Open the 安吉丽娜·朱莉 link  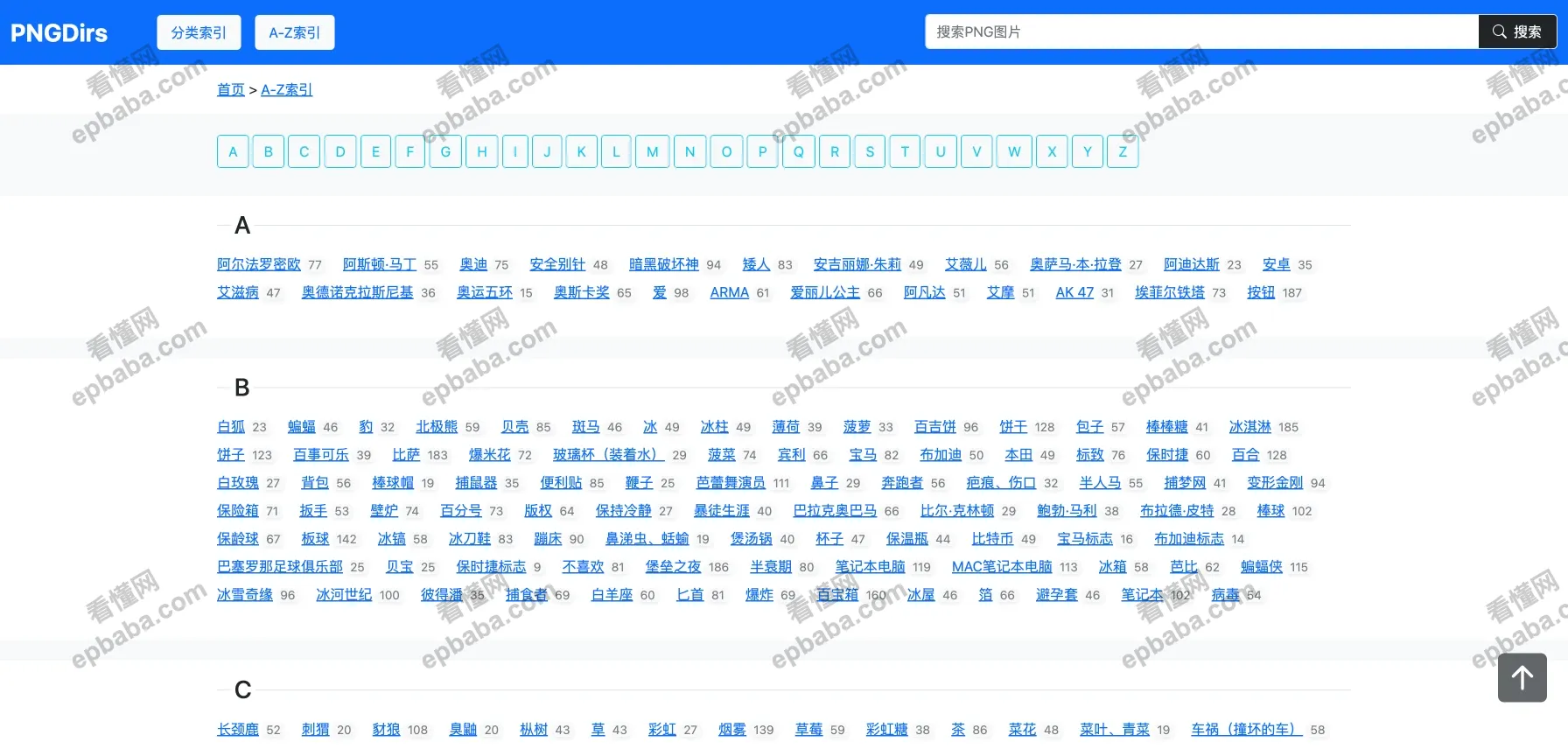(x=857, y=264)
